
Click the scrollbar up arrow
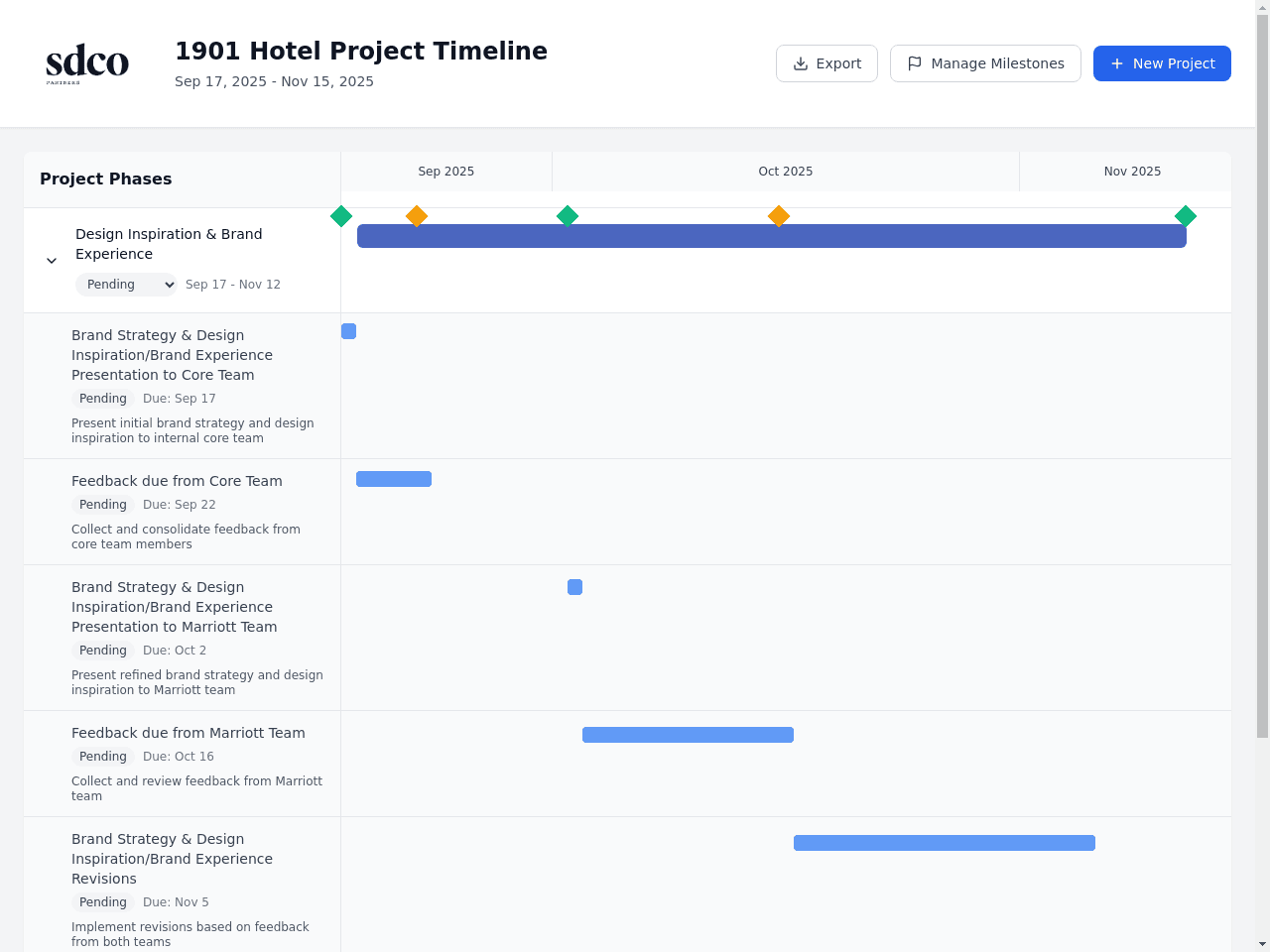[1262, 8]
